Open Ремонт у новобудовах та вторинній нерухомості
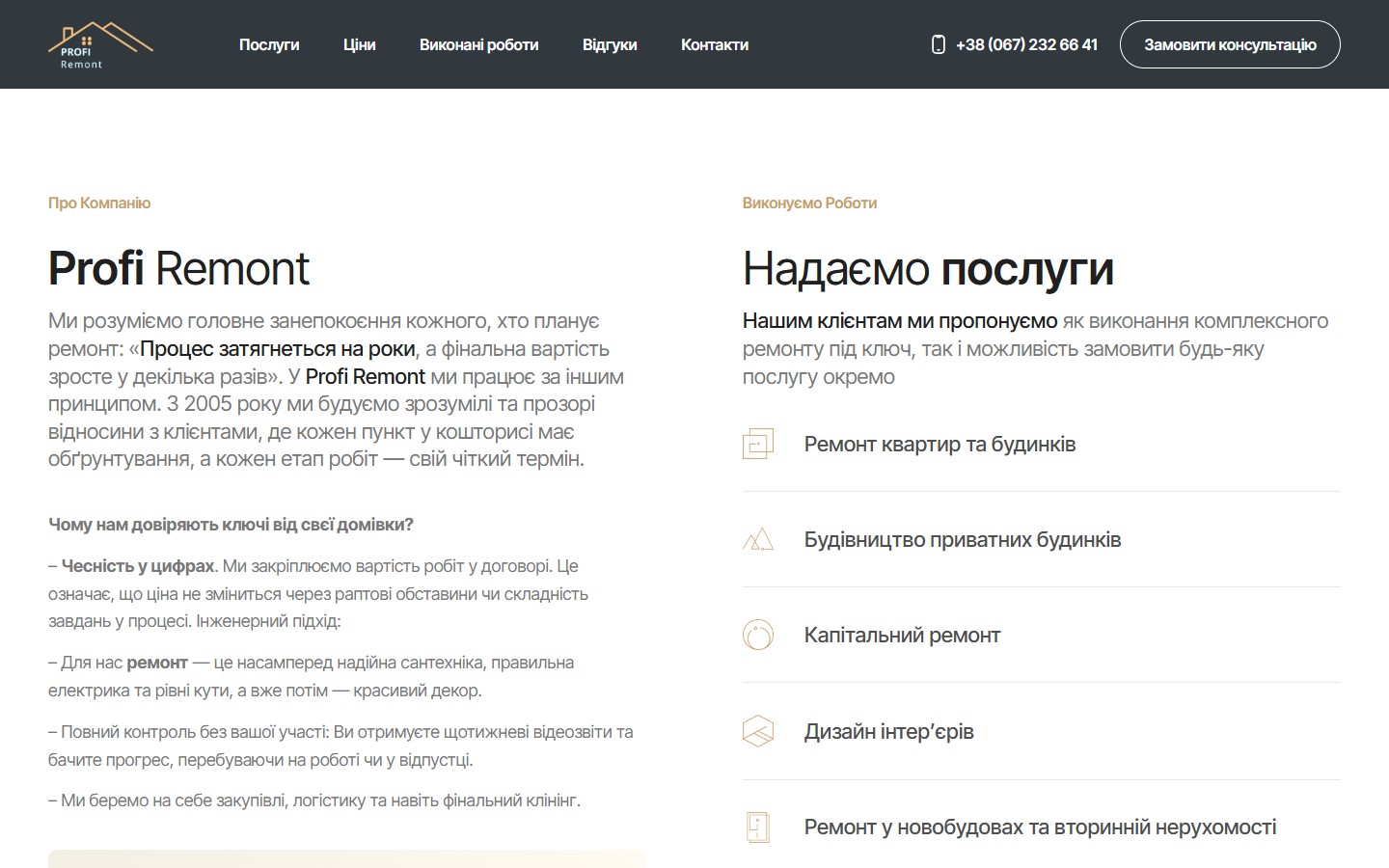The width and height of the screenshot is (1389, 868). tap(1040, 827)
